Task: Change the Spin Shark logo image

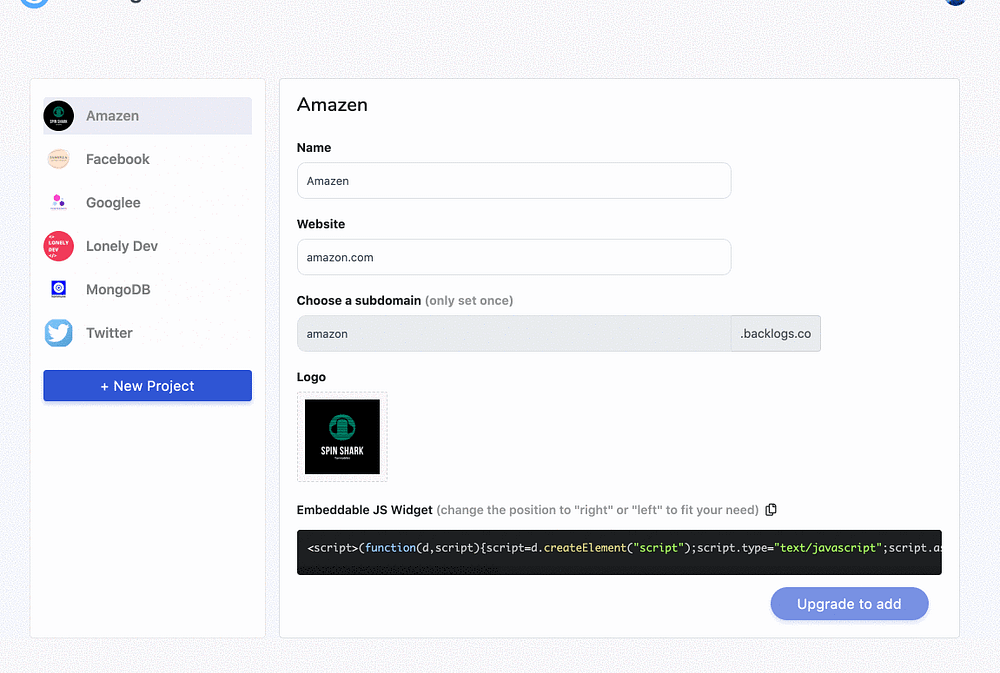Action: 342,437
